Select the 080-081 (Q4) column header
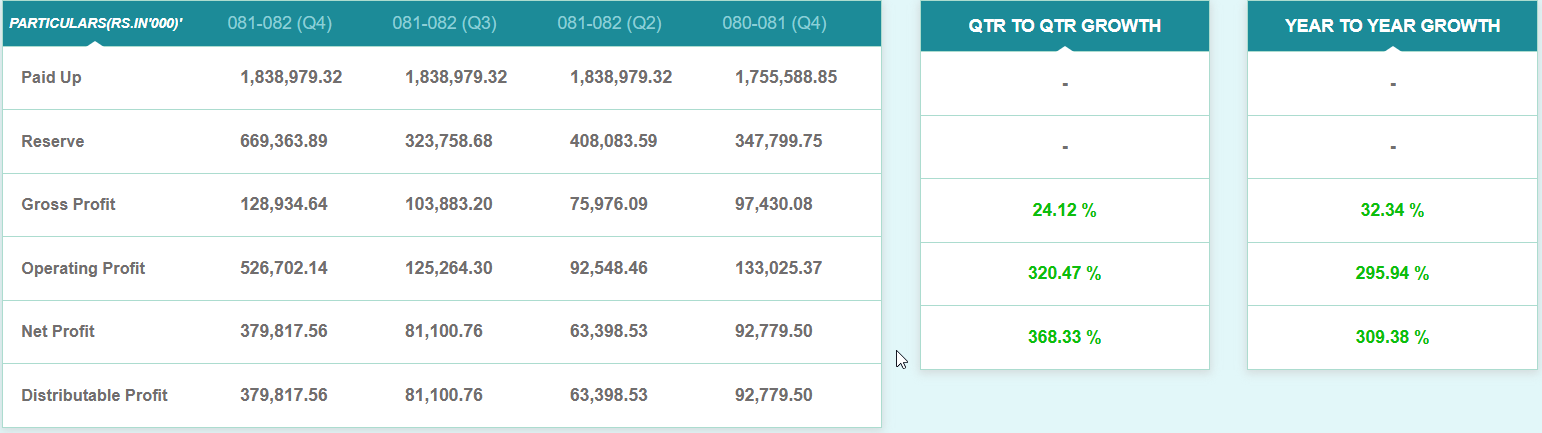The width and height of the screenshot is (1542, 433). coord(774,23)
